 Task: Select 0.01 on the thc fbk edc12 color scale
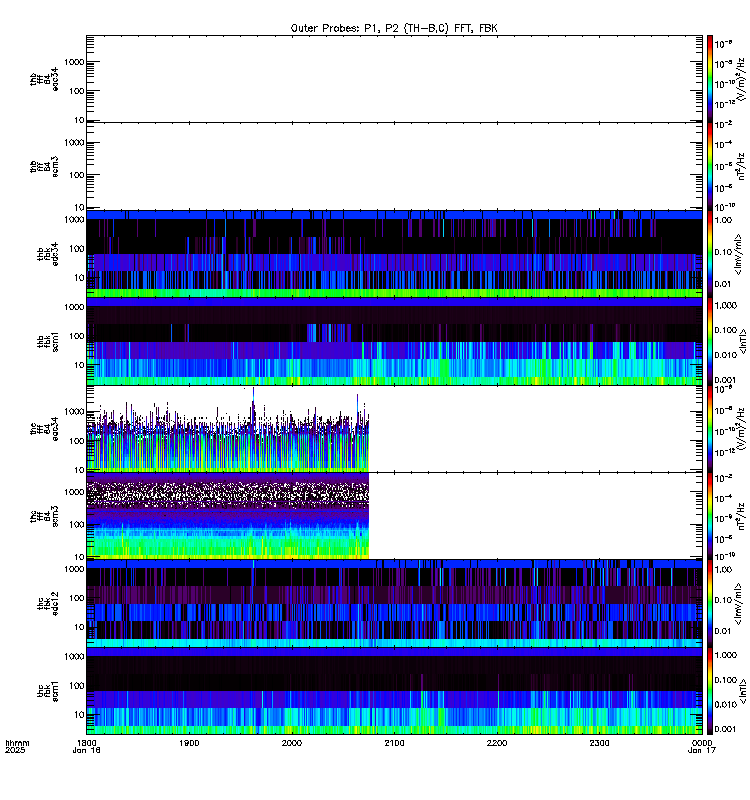723,631
